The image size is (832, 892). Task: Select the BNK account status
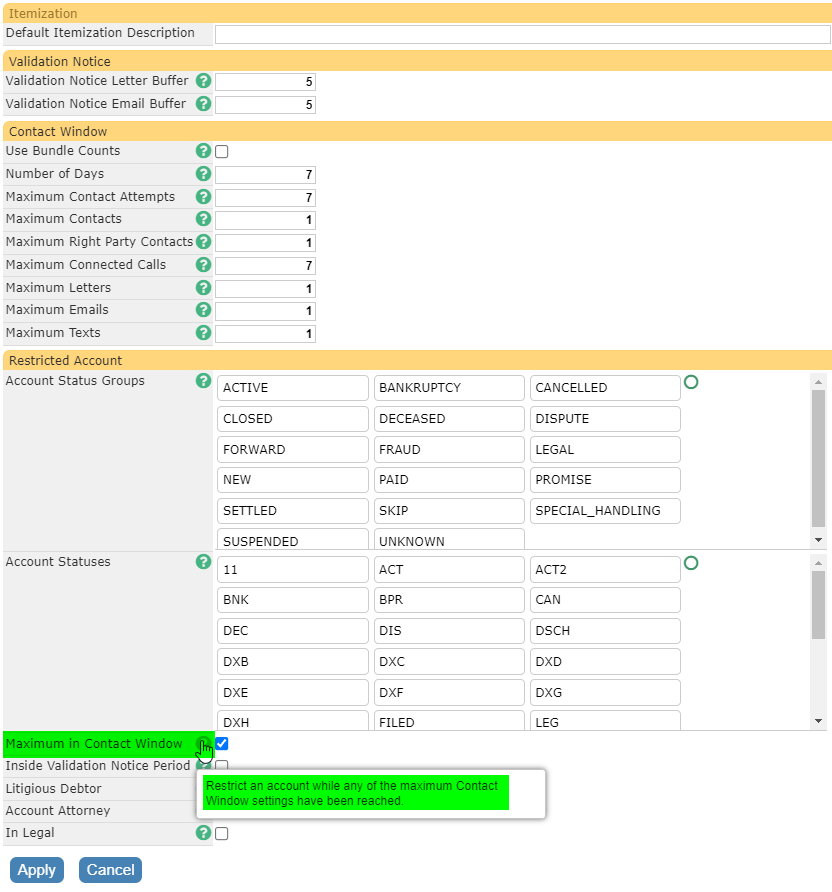[x=292, y=600]
